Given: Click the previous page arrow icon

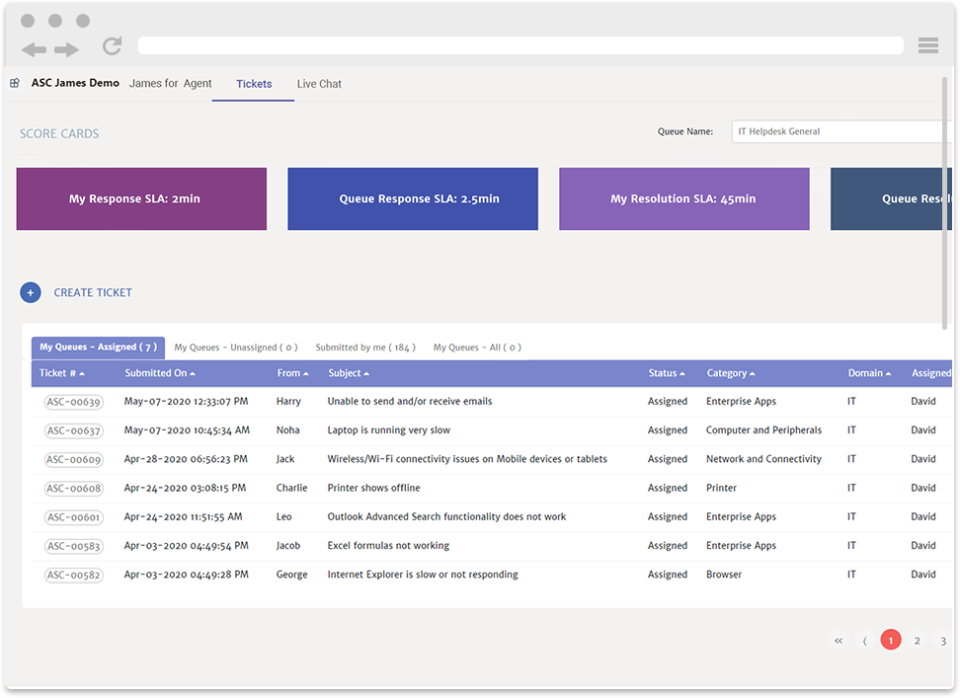Looking at the screenshot, I should [x=864, y=640].
